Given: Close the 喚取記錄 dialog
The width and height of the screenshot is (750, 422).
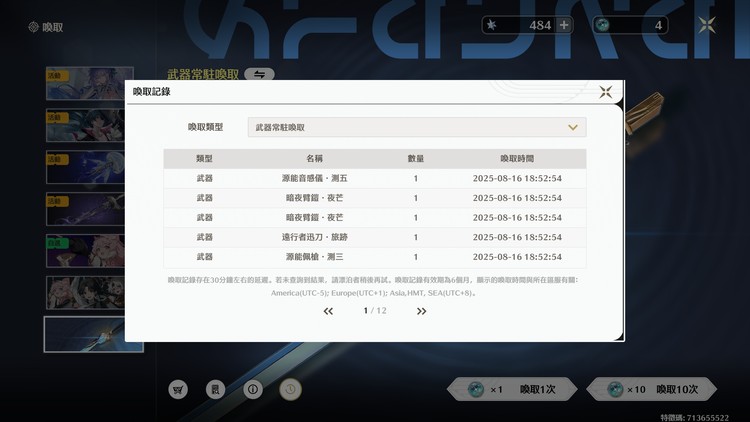Looking at the screenshot, I should [x=605, y=92].
